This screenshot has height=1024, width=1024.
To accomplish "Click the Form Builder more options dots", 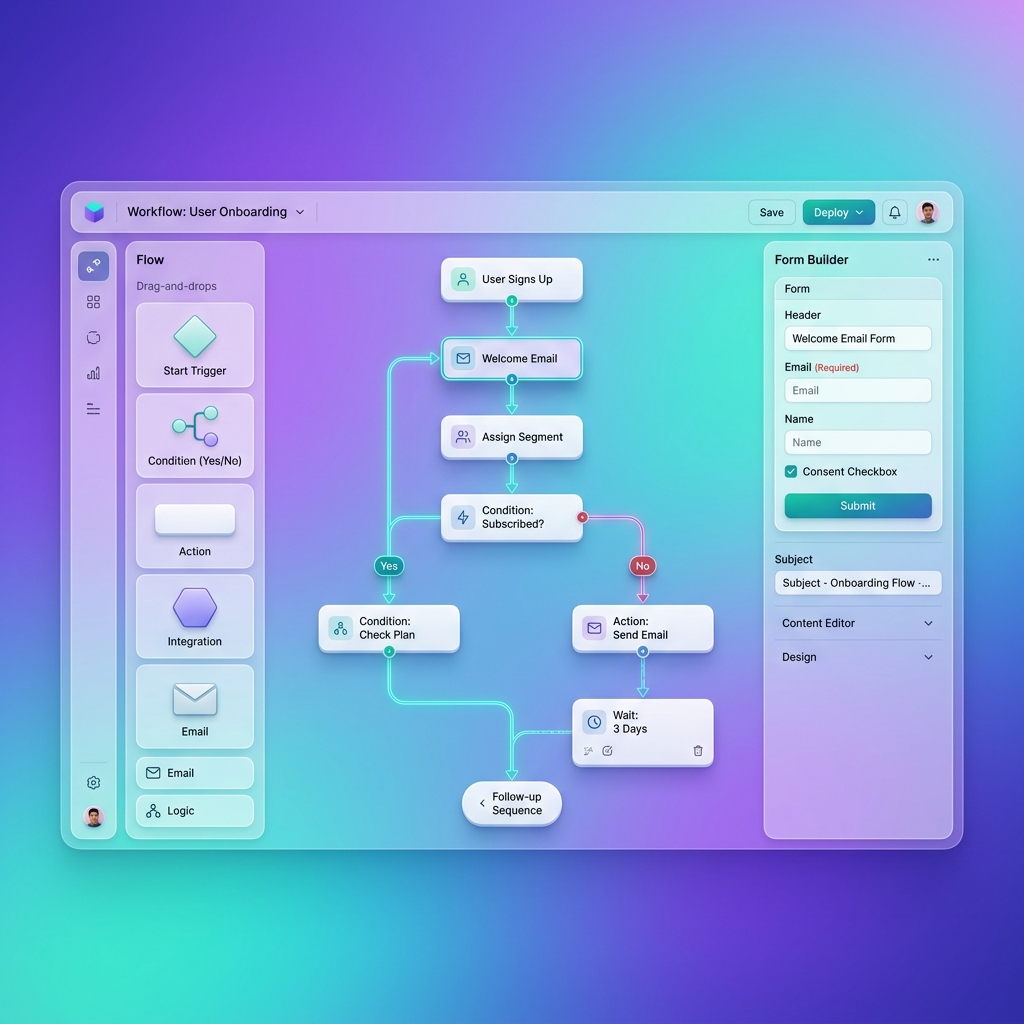I will pyautogui.click(x=933, y=259).
